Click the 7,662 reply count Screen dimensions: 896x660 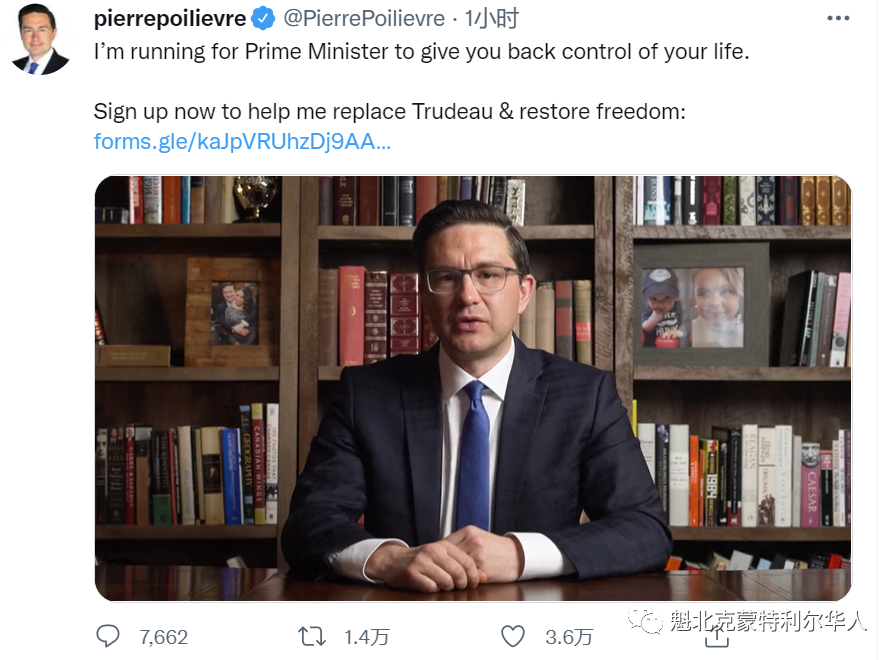click(x=163, y=637)
